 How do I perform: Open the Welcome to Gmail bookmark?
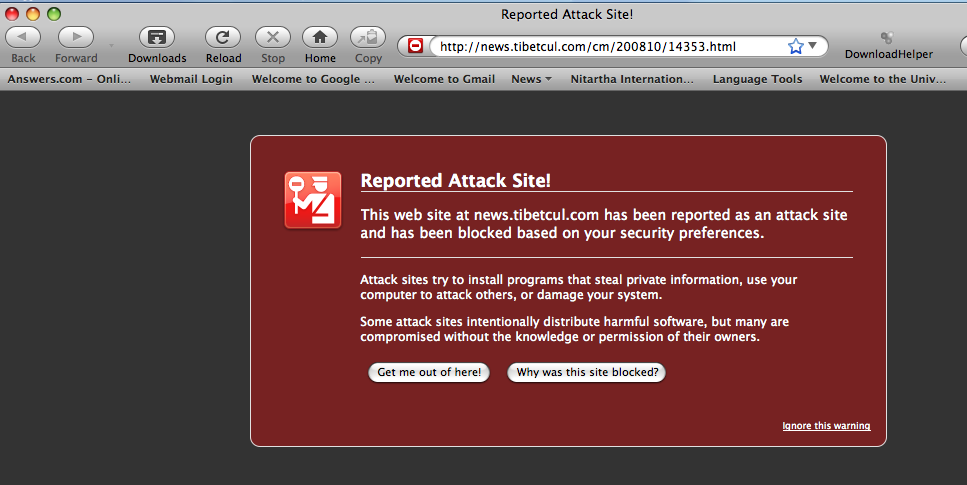(444, 79)
